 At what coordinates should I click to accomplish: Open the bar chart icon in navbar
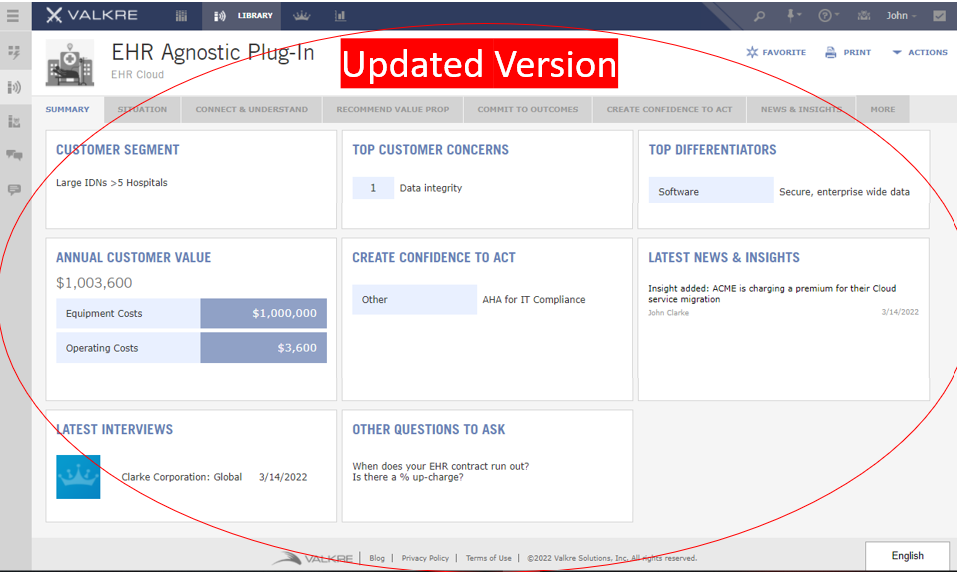click(340, 16)
